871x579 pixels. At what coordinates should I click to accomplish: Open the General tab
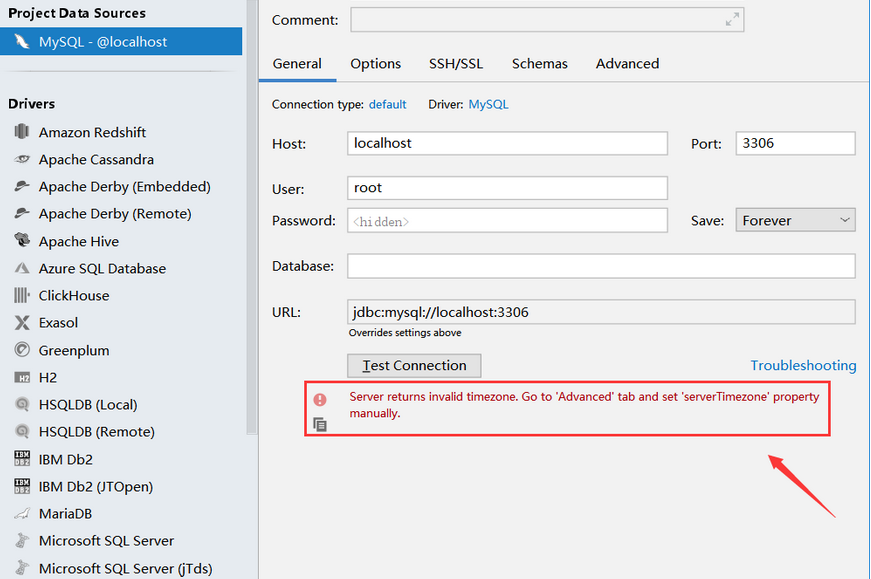pos(297,64)
